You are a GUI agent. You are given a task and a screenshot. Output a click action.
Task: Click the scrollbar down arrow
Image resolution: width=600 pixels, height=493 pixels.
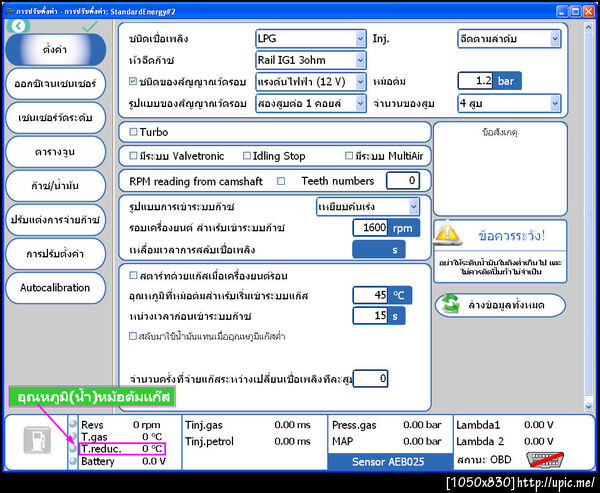coord(589,406)
